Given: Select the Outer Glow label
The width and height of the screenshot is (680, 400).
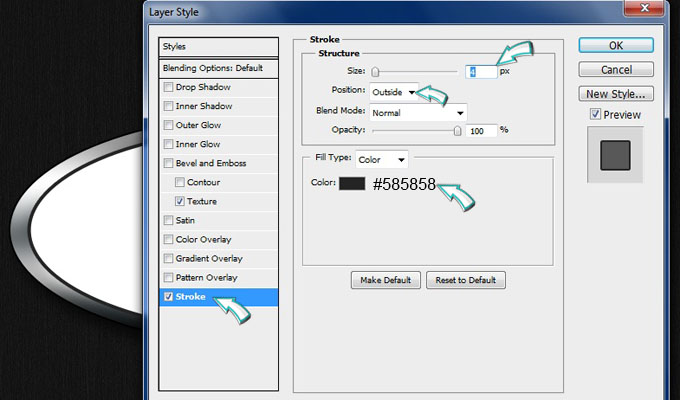Looking at the screenshot, I should 198,125.
